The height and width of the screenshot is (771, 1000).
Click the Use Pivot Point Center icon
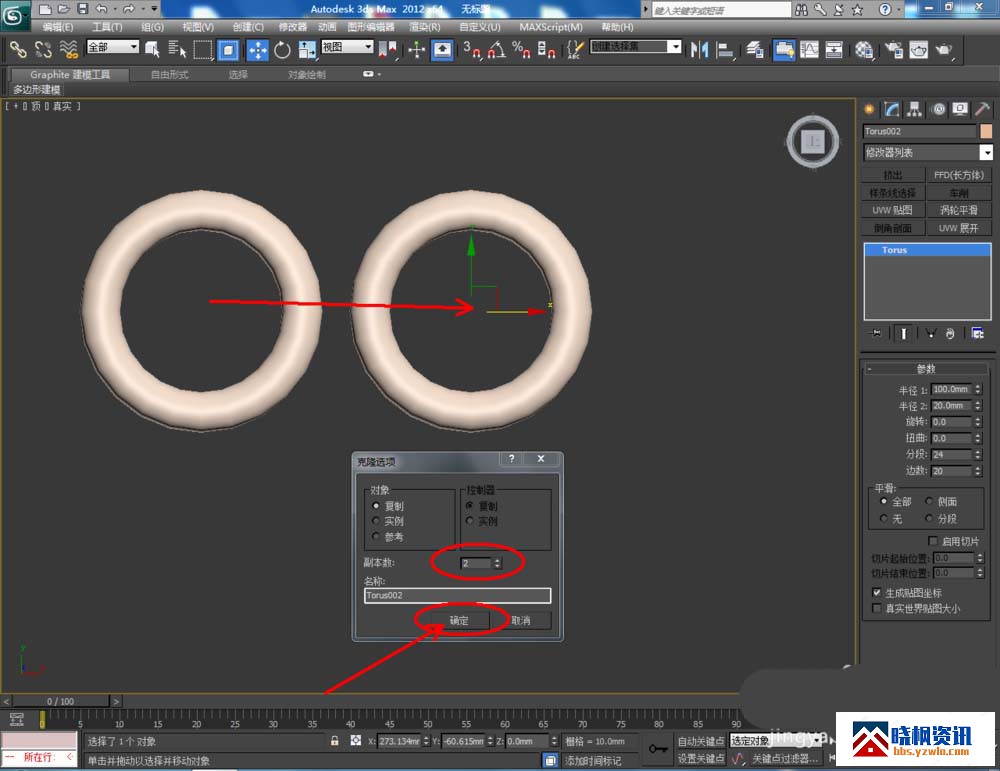click(x=387, y=49)
